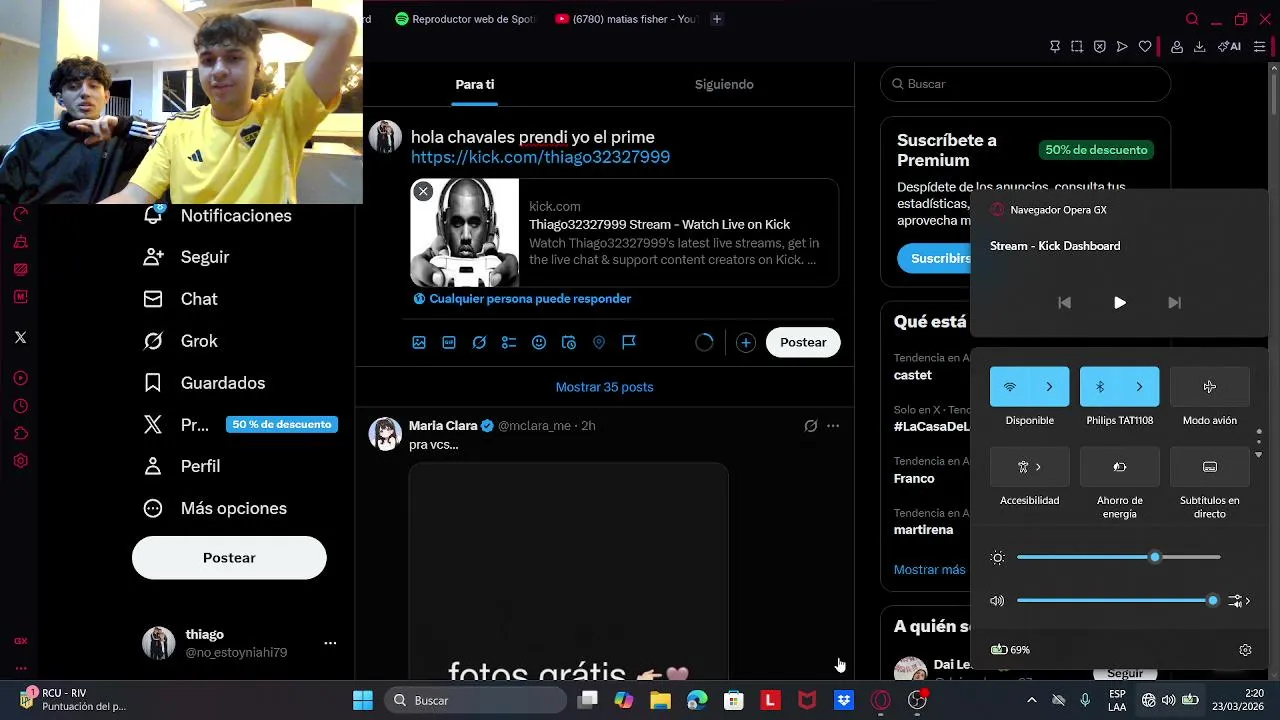1280x720 pixels.
Task: Switch to Siguiendo tab
Action: (724, 84)
